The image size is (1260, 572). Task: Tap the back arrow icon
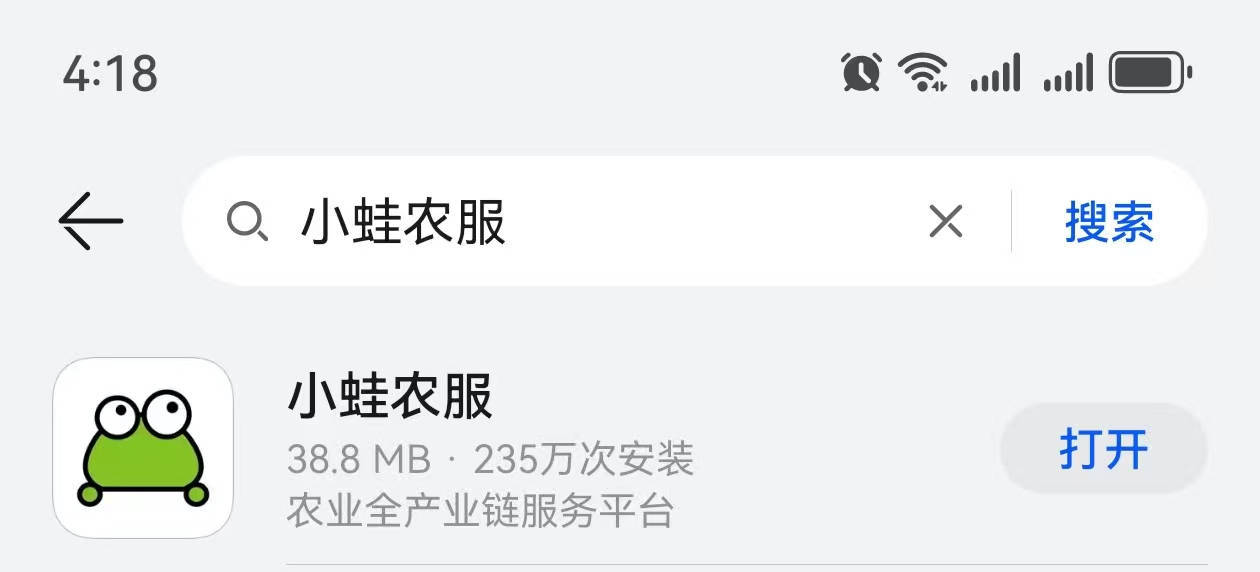tap(90, 221)
